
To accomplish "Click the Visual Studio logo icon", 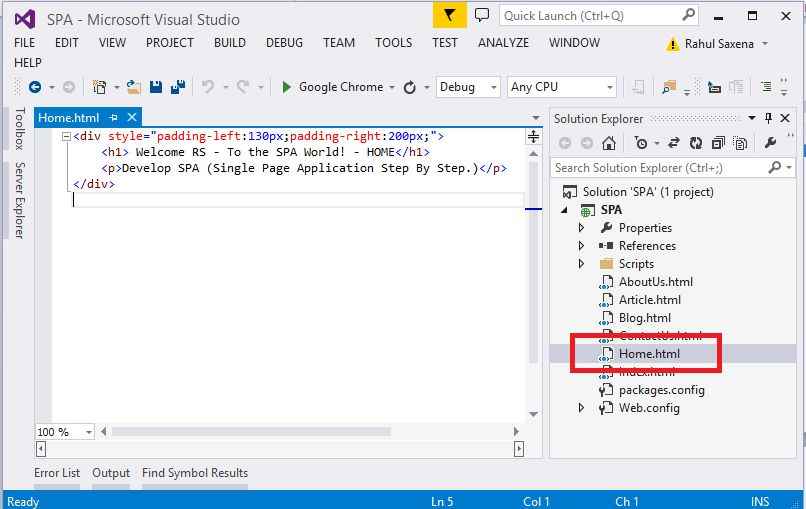I will (25, 20).
